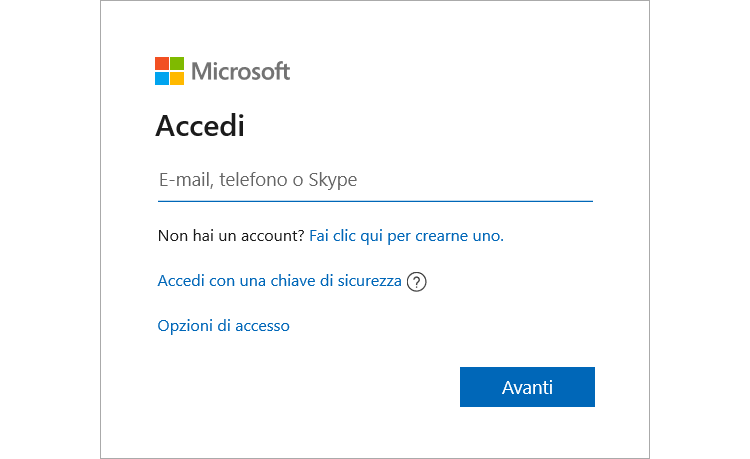Click the blue underline of the email field
The width and height of the screenshot is (750, 459).
click(x=375, y=201)
